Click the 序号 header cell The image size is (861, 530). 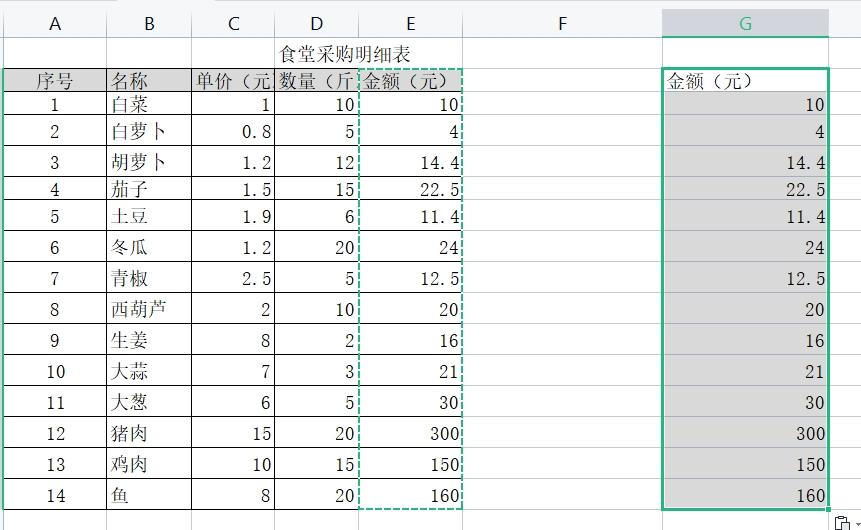pyautogui.click(x=55, y=81)
